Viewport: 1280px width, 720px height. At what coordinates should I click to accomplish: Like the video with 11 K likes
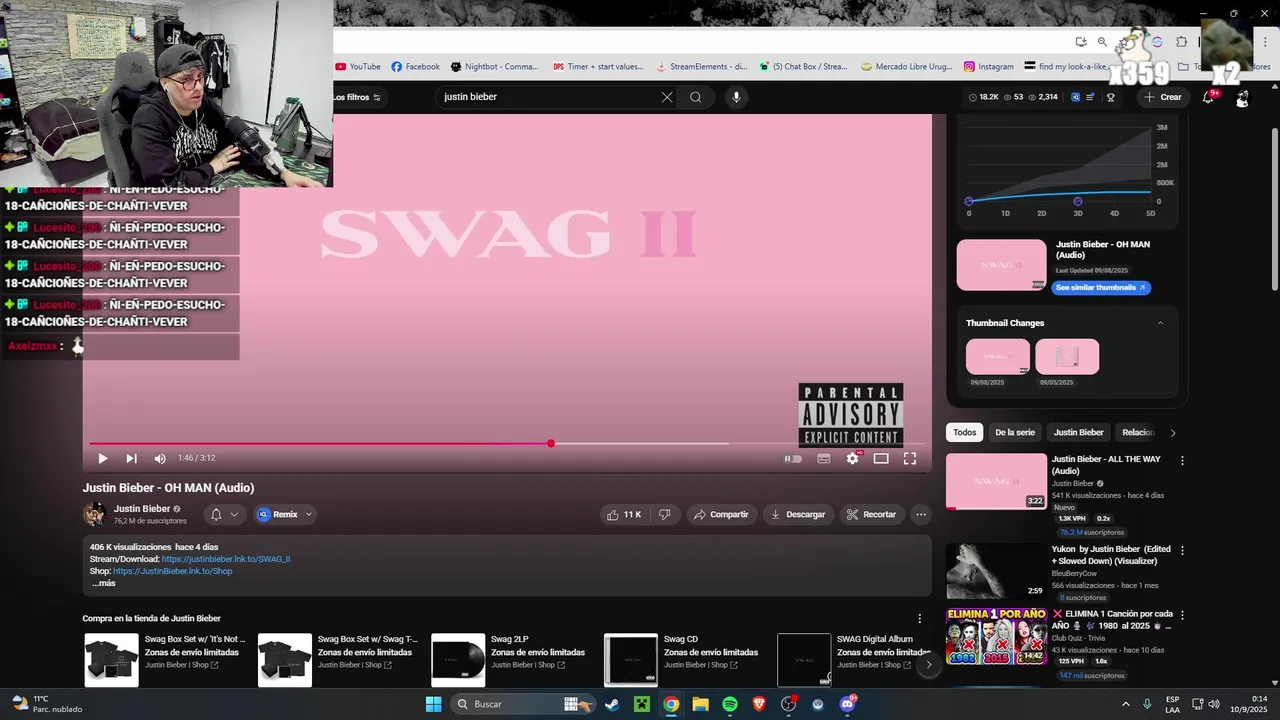[x=623, y=514]
